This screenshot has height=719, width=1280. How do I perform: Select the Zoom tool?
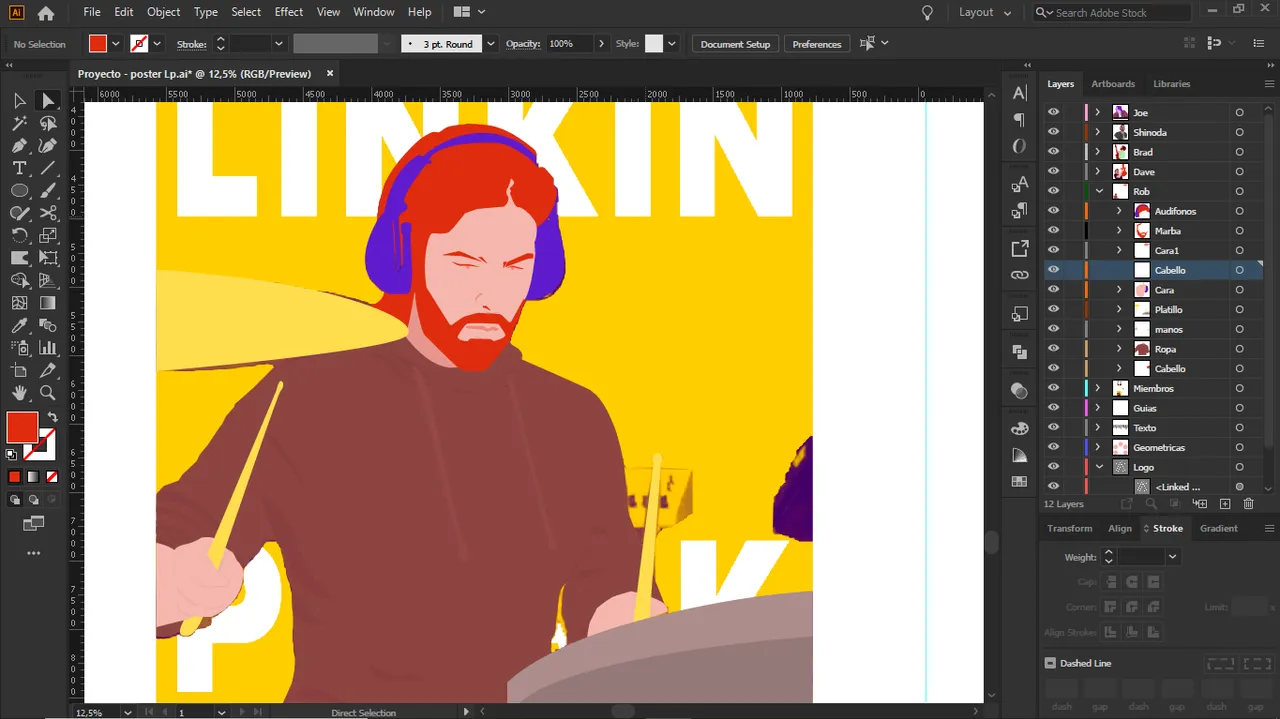click(48, 393)
